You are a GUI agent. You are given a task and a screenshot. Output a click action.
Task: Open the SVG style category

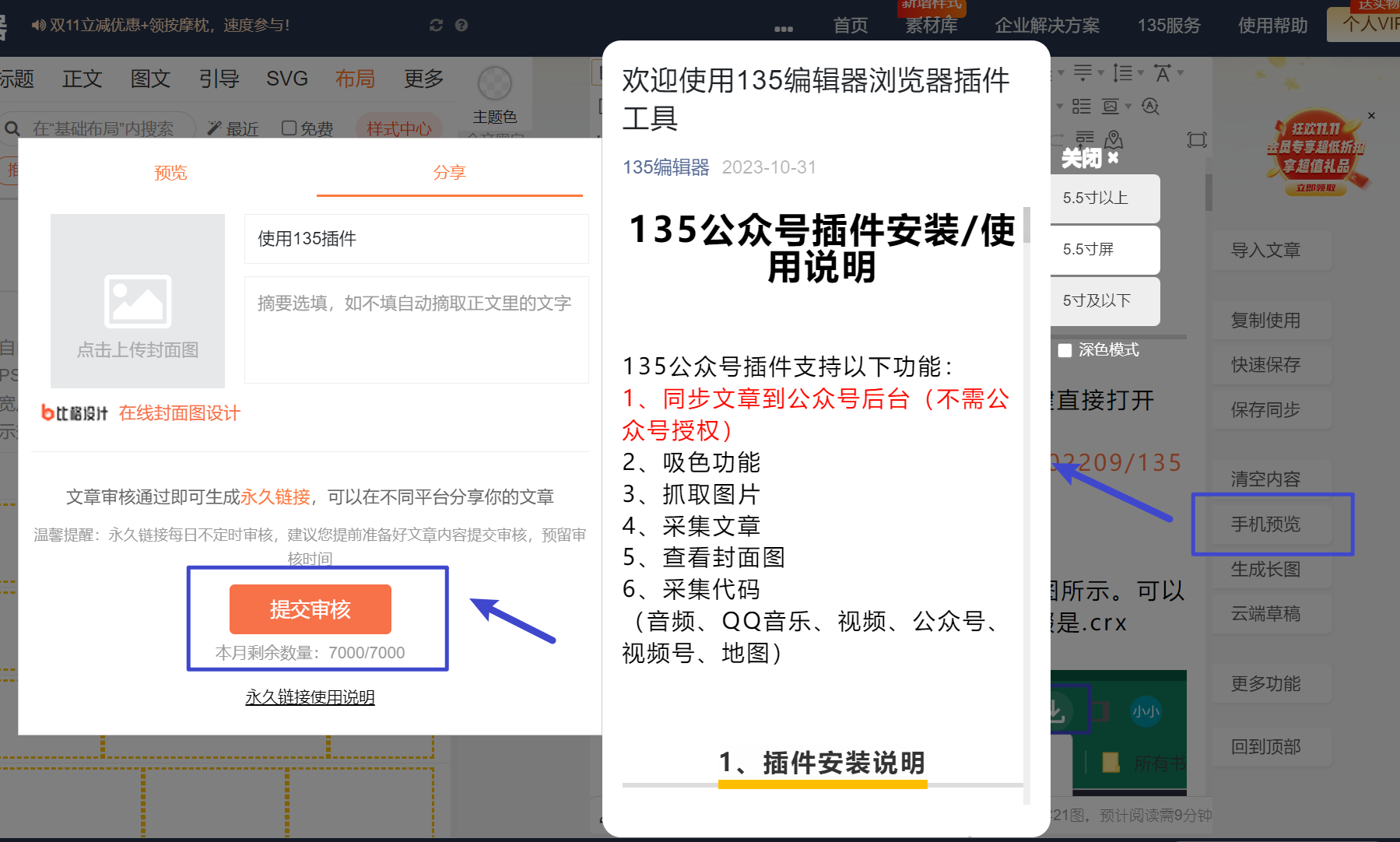(287, 79)
